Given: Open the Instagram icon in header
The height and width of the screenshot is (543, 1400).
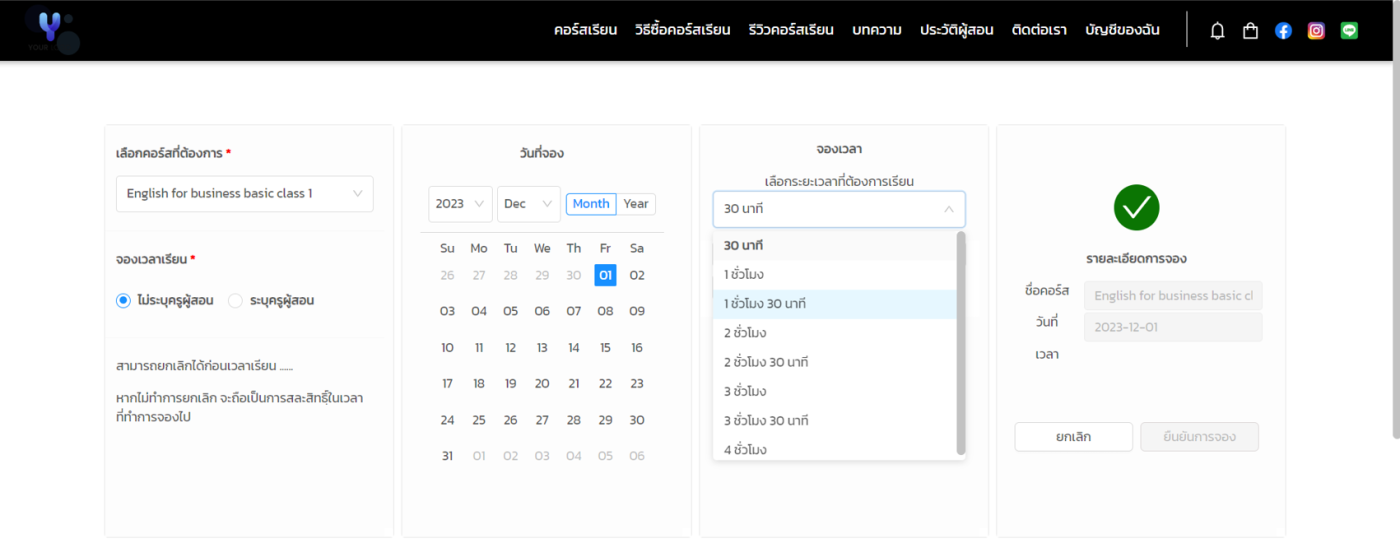Looking at the screenshot, I should pyautogui.click(x=1316, y=31).
